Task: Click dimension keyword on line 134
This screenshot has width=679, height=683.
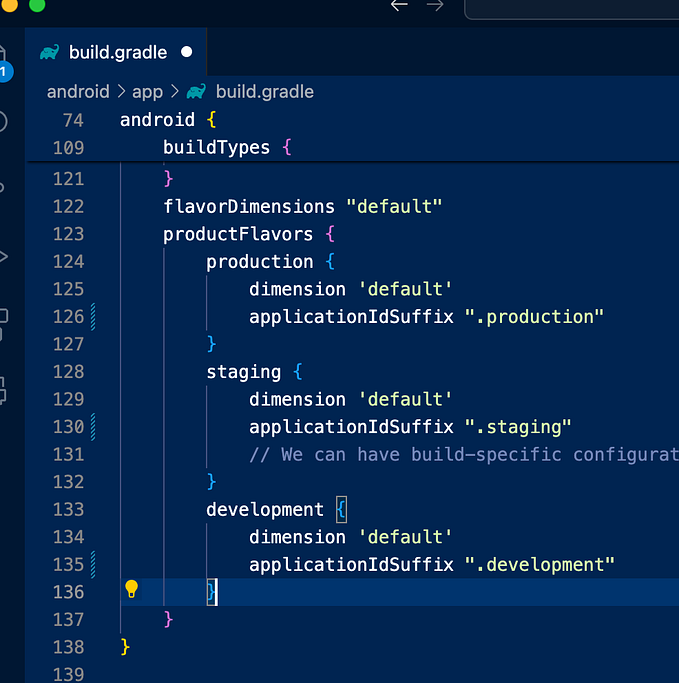Action: click(x=297, y=537)
